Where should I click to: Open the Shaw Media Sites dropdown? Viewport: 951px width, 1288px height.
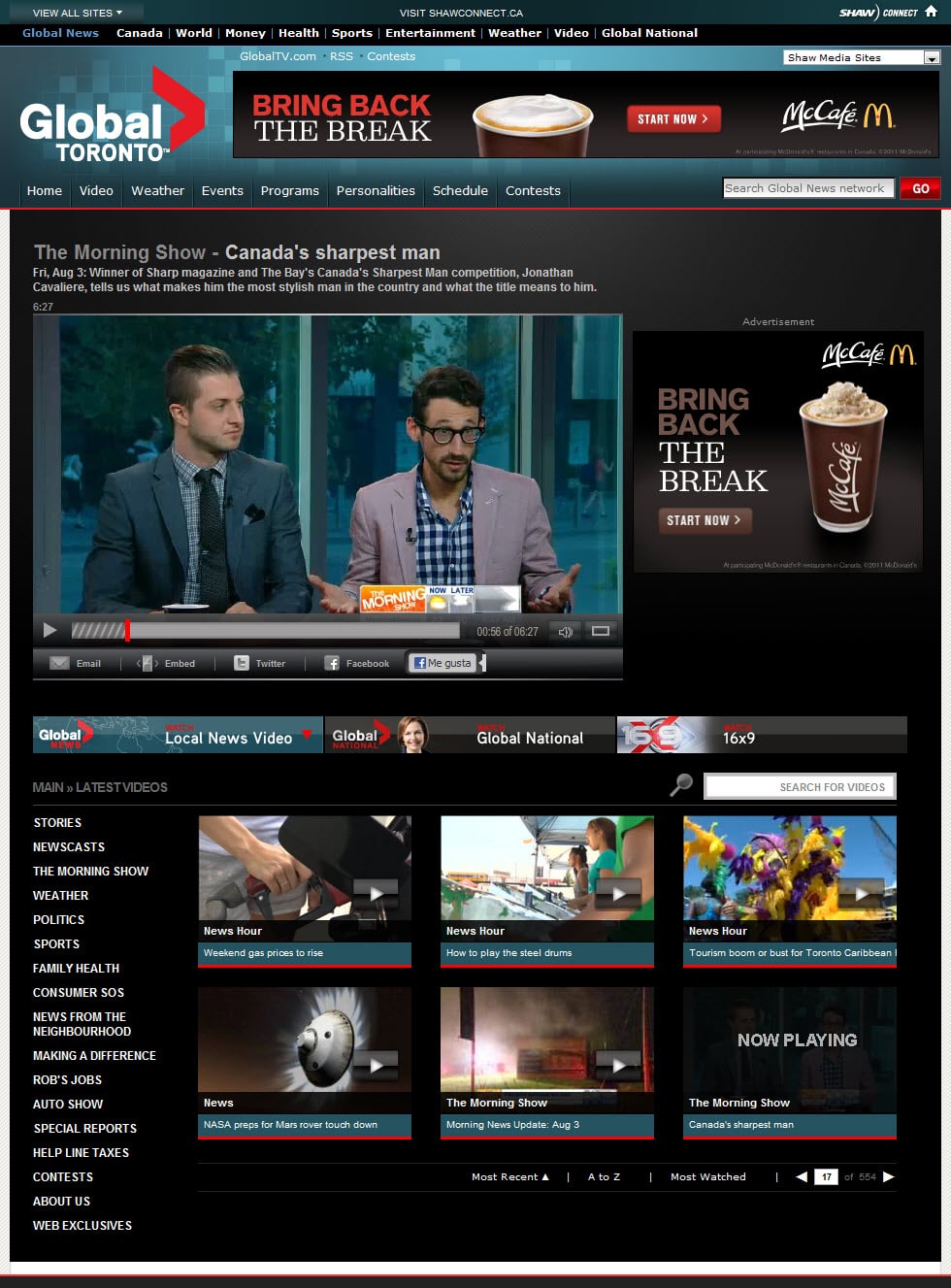coord(932,58)
